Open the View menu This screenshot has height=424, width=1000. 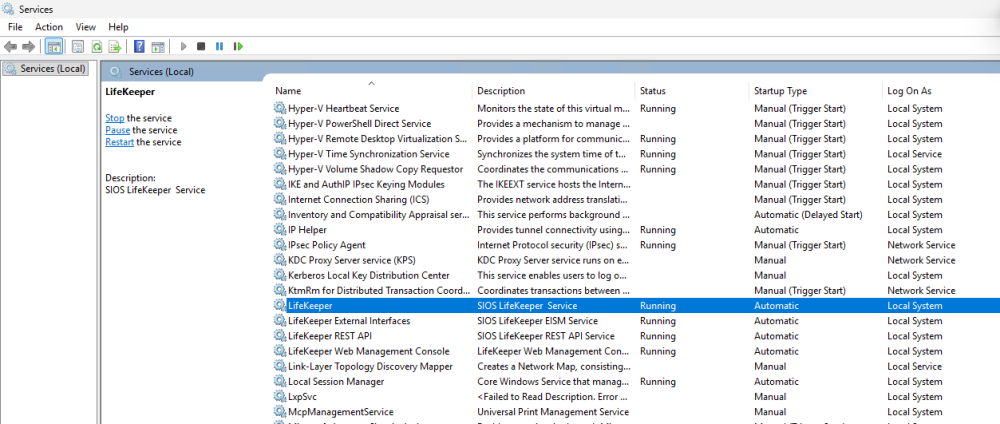85,27
